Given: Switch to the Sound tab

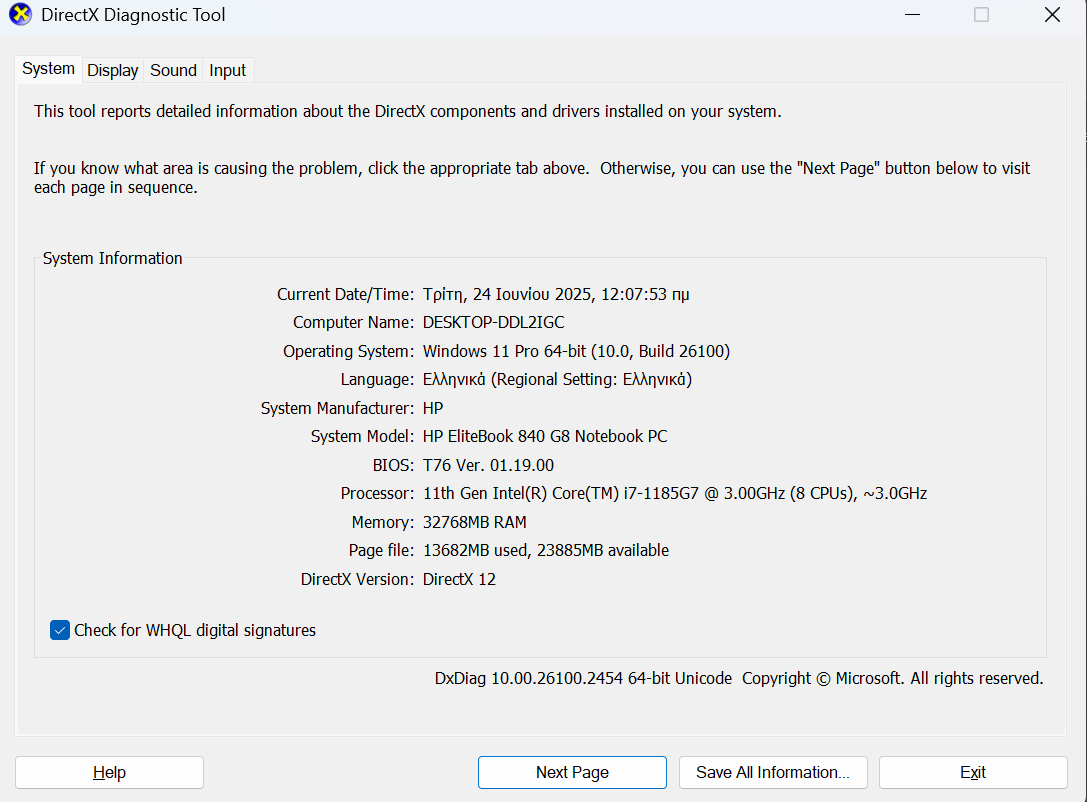Looking at the screenshot, I should (x=173, y=70).
